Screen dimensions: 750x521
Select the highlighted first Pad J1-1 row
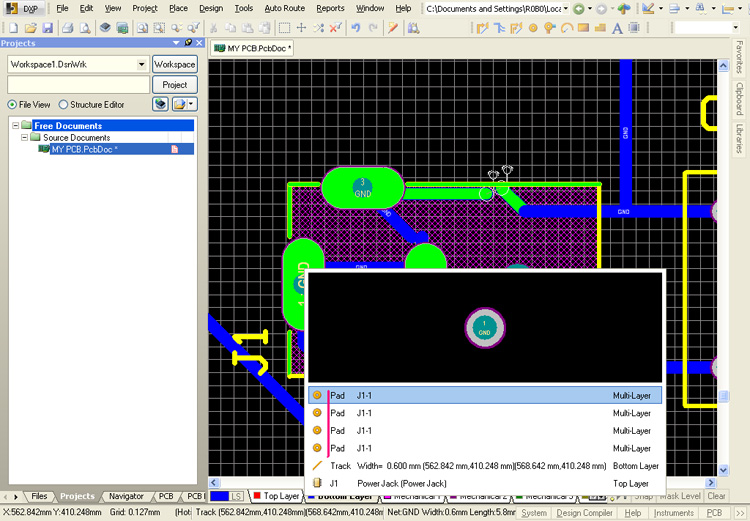pyautogui.click(x=485, y=395)
